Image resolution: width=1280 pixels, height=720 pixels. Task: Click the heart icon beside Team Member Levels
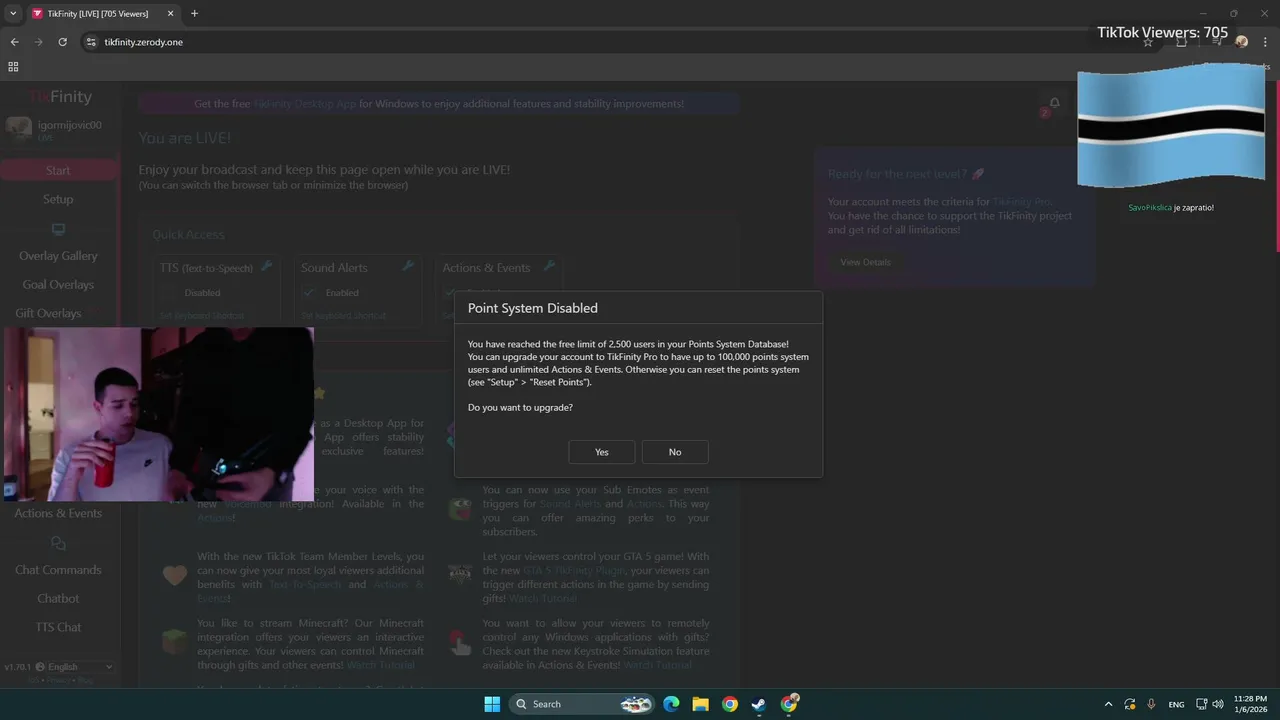pyautogui.click(x=175, y=575)
